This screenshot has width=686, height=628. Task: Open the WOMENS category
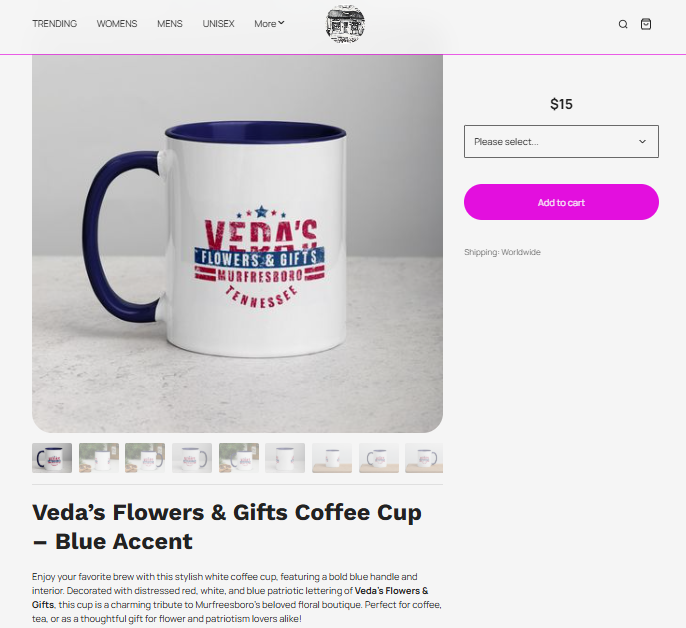(x=117, y=24)
